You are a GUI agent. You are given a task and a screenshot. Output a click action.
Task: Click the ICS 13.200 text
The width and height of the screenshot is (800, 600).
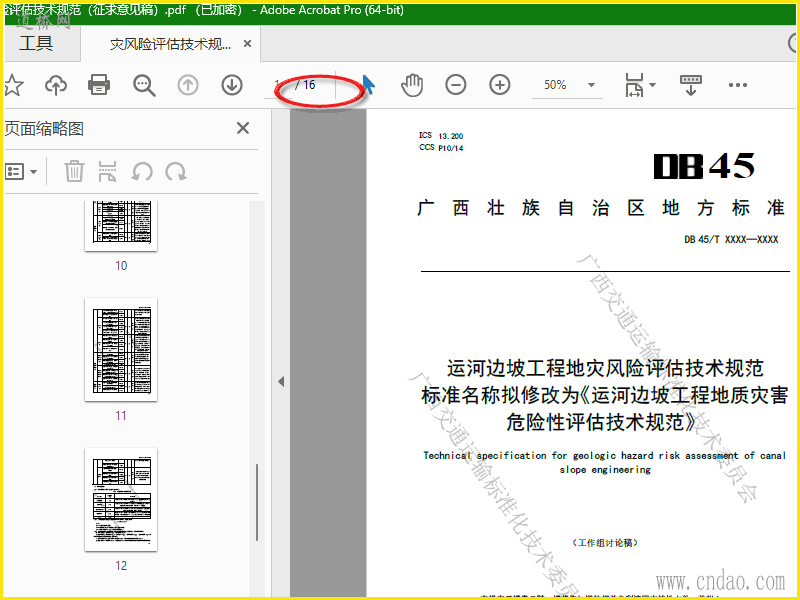tap(441, 136)
